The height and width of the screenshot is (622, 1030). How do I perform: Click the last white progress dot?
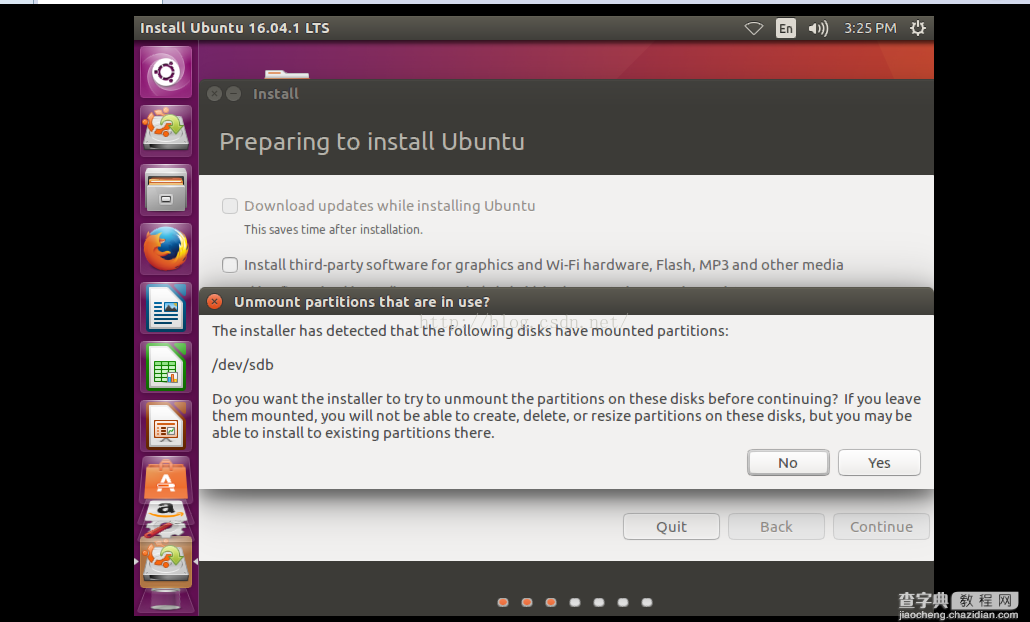[x=647, y=602]
